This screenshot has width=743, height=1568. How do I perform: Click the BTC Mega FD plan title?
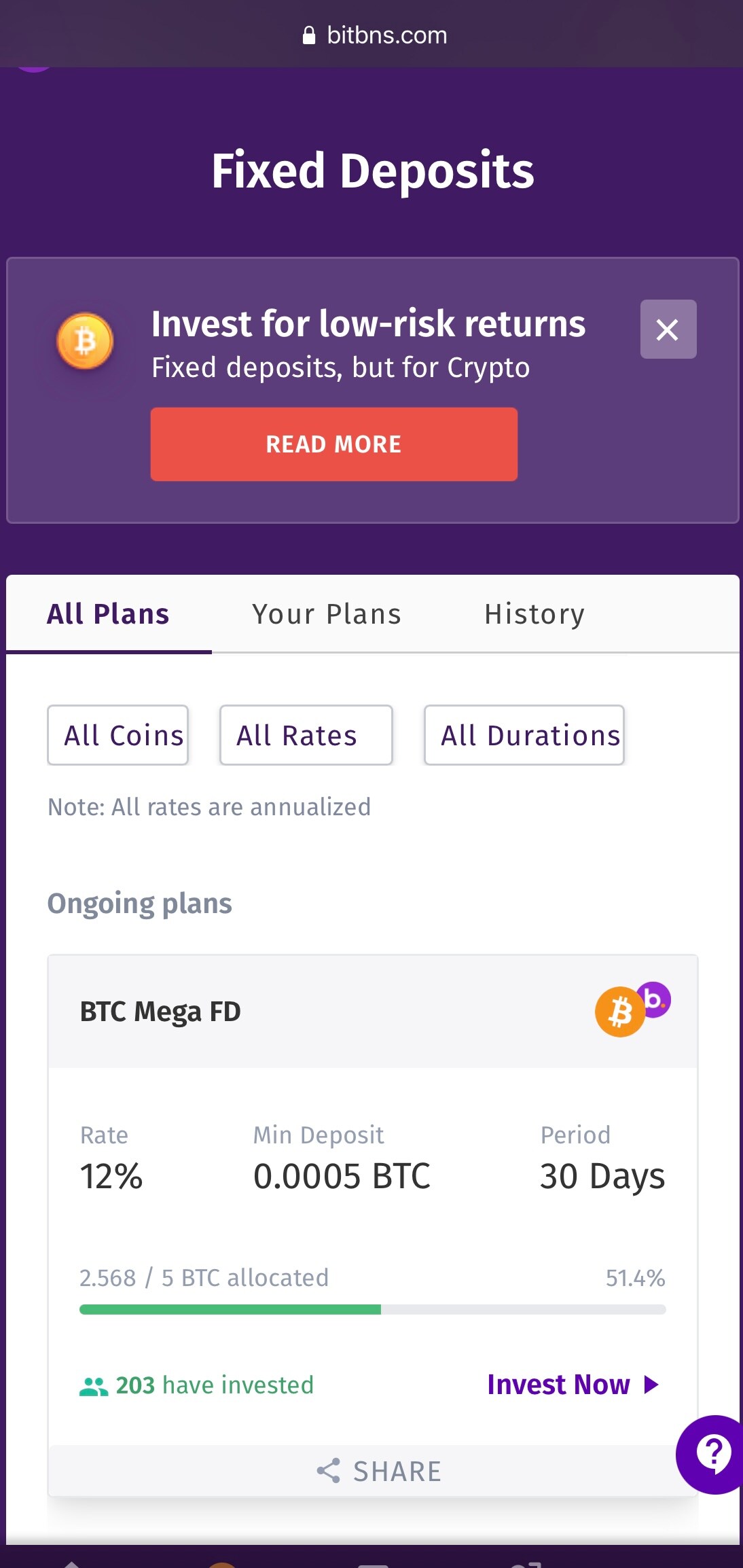160,1012
